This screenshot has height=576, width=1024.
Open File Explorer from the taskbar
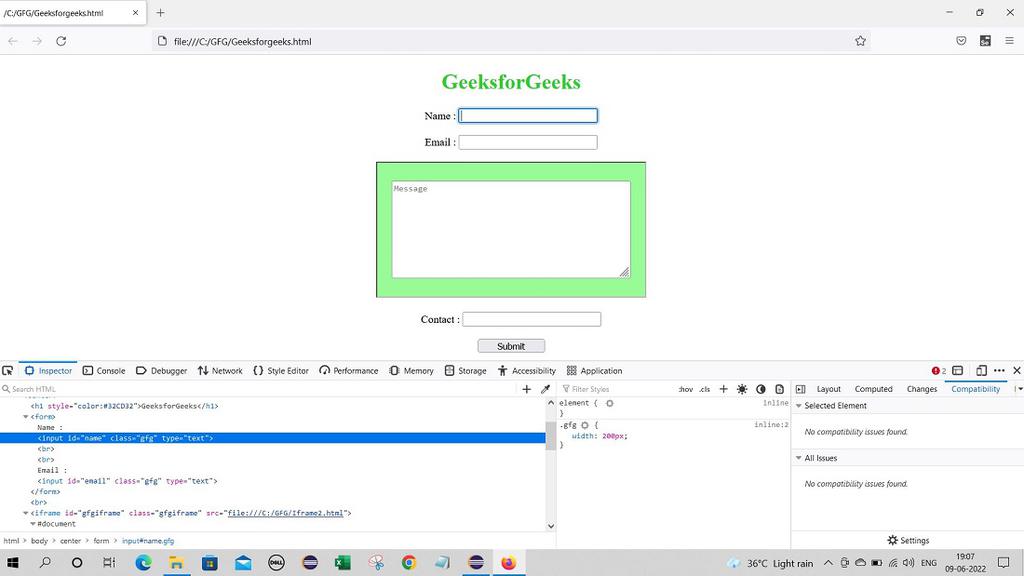176,562
